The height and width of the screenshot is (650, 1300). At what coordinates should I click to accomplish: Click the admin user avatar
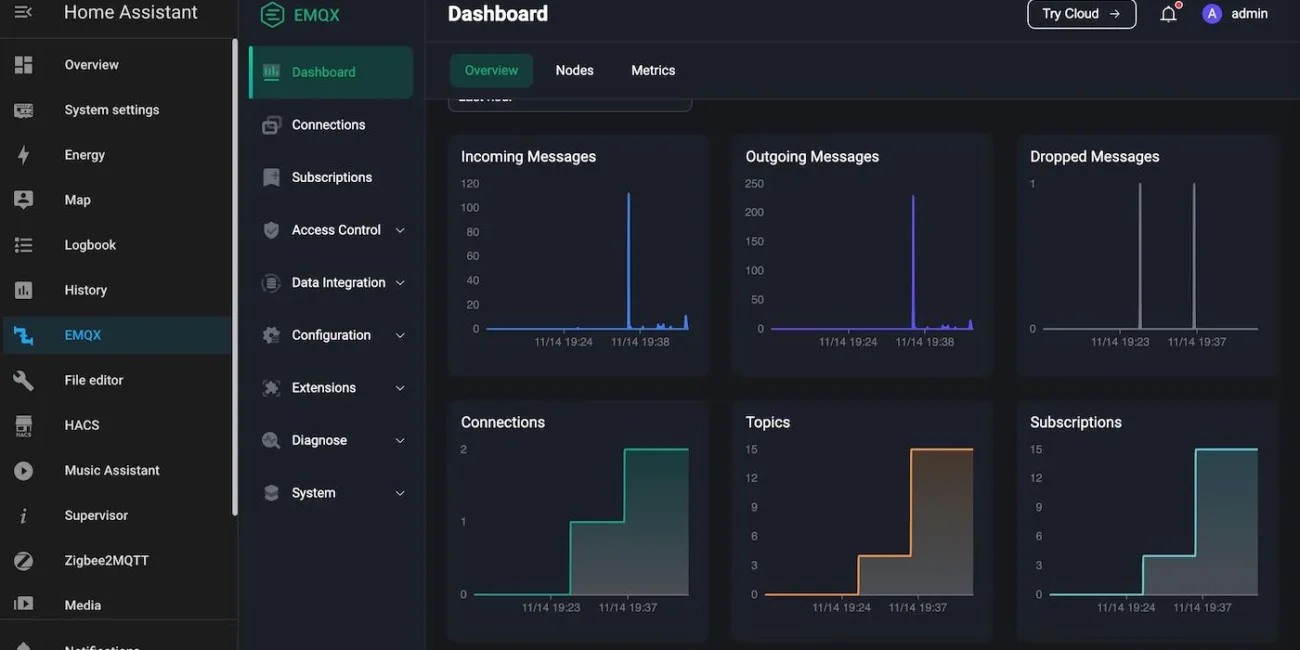pos(1212,14)
